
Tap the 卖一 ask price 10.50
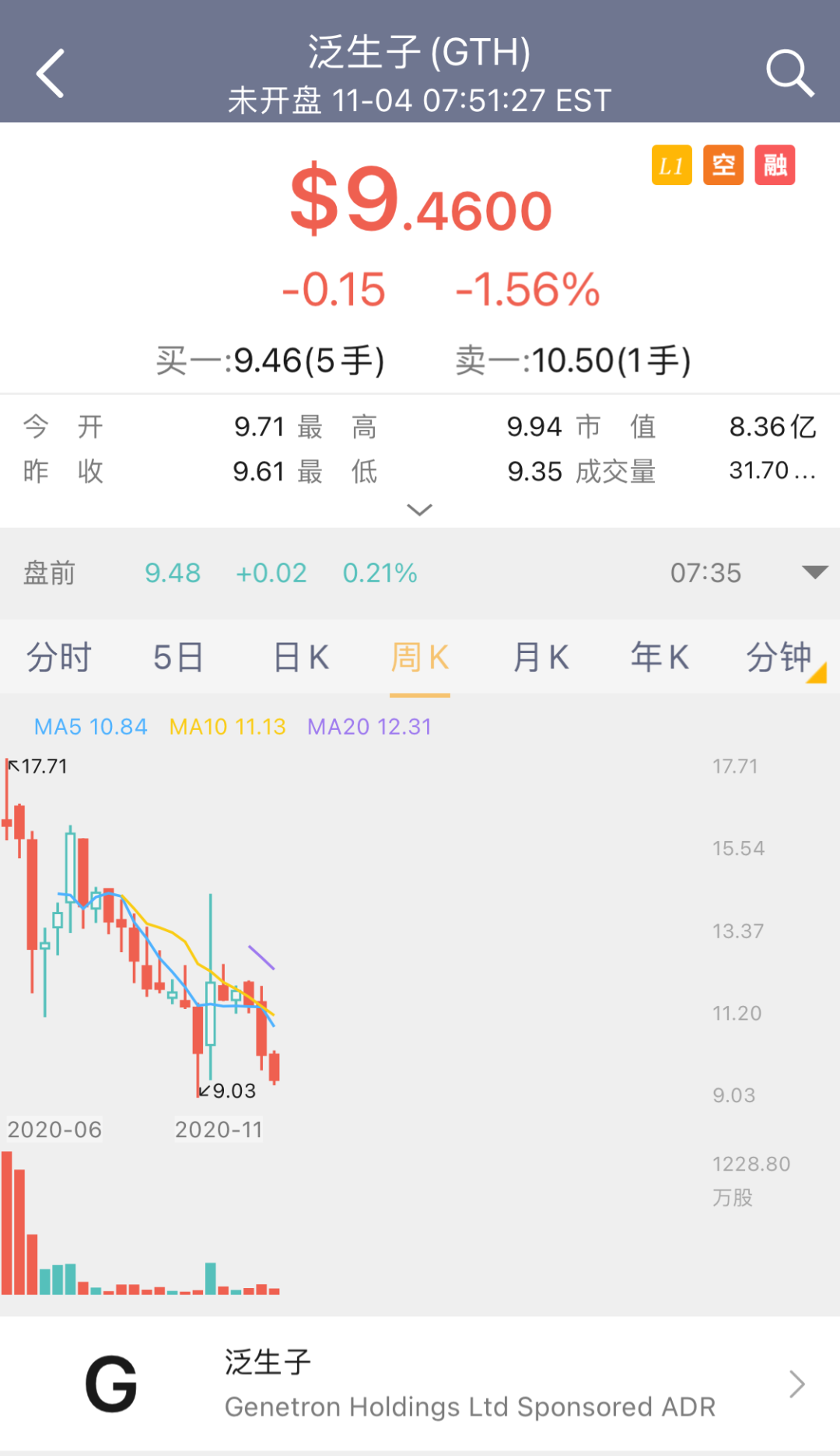573,361
